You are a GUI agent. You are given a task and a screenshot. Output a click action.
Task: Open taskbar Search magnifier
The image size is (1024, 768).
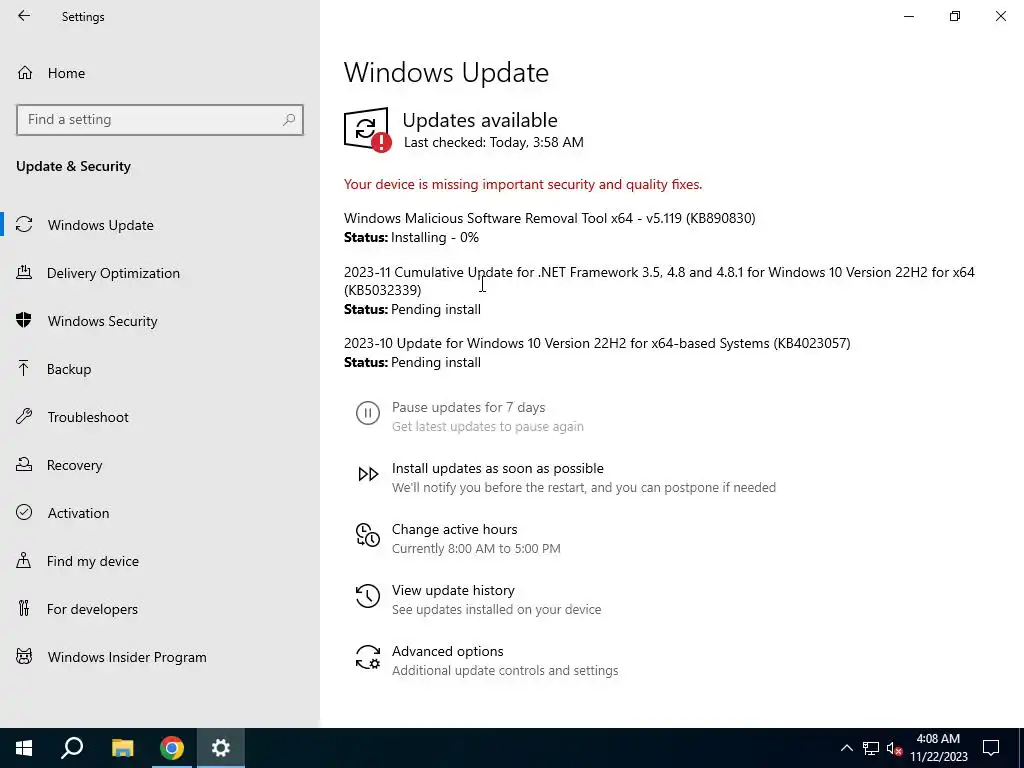[x=72, y=748]
